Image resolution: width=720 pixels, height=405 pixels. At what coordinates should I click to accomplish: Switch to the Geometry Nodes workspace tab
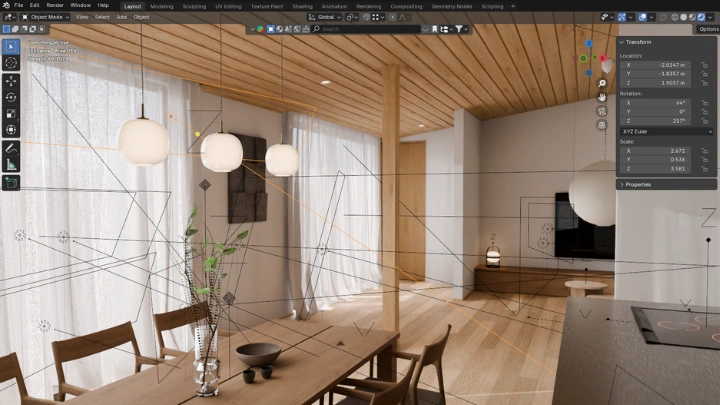point(452,6)
